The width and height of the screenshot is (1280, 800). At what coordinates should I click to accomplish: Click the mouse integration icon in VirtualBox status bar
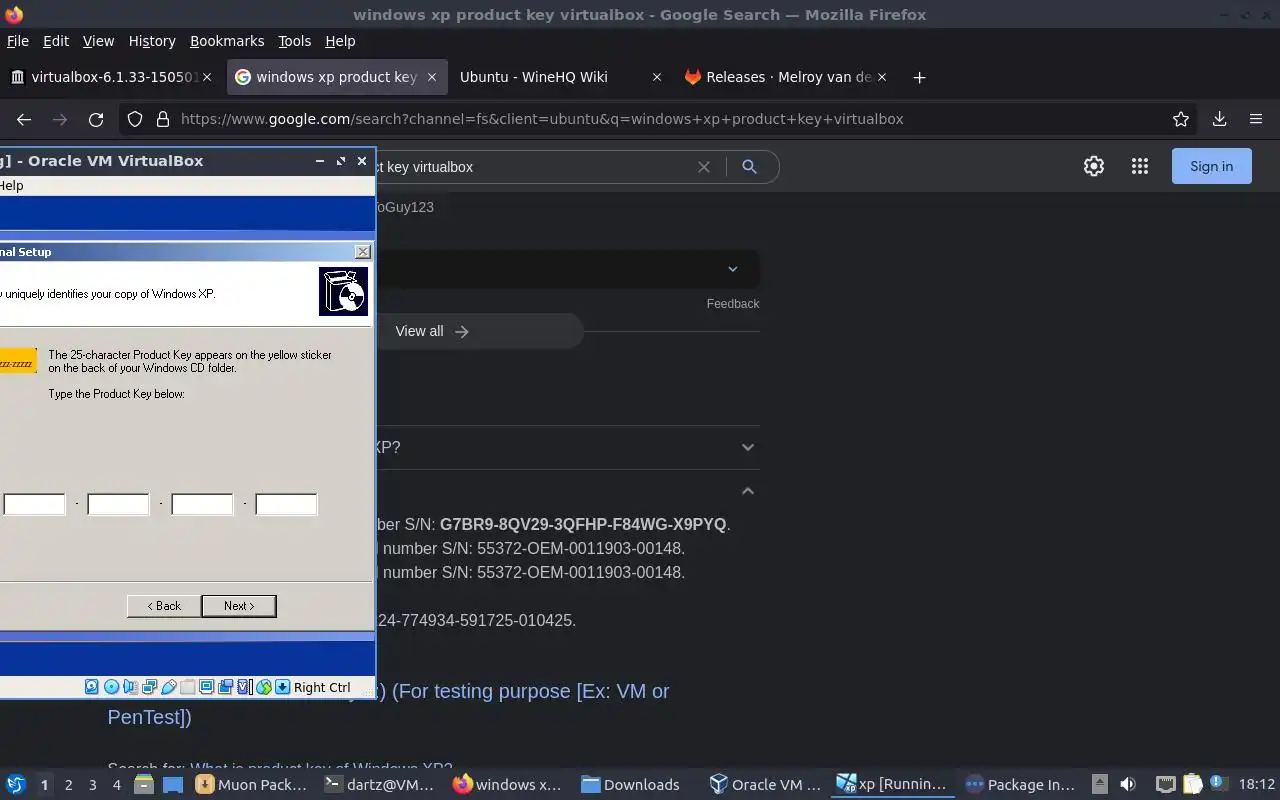click(264, 687)
